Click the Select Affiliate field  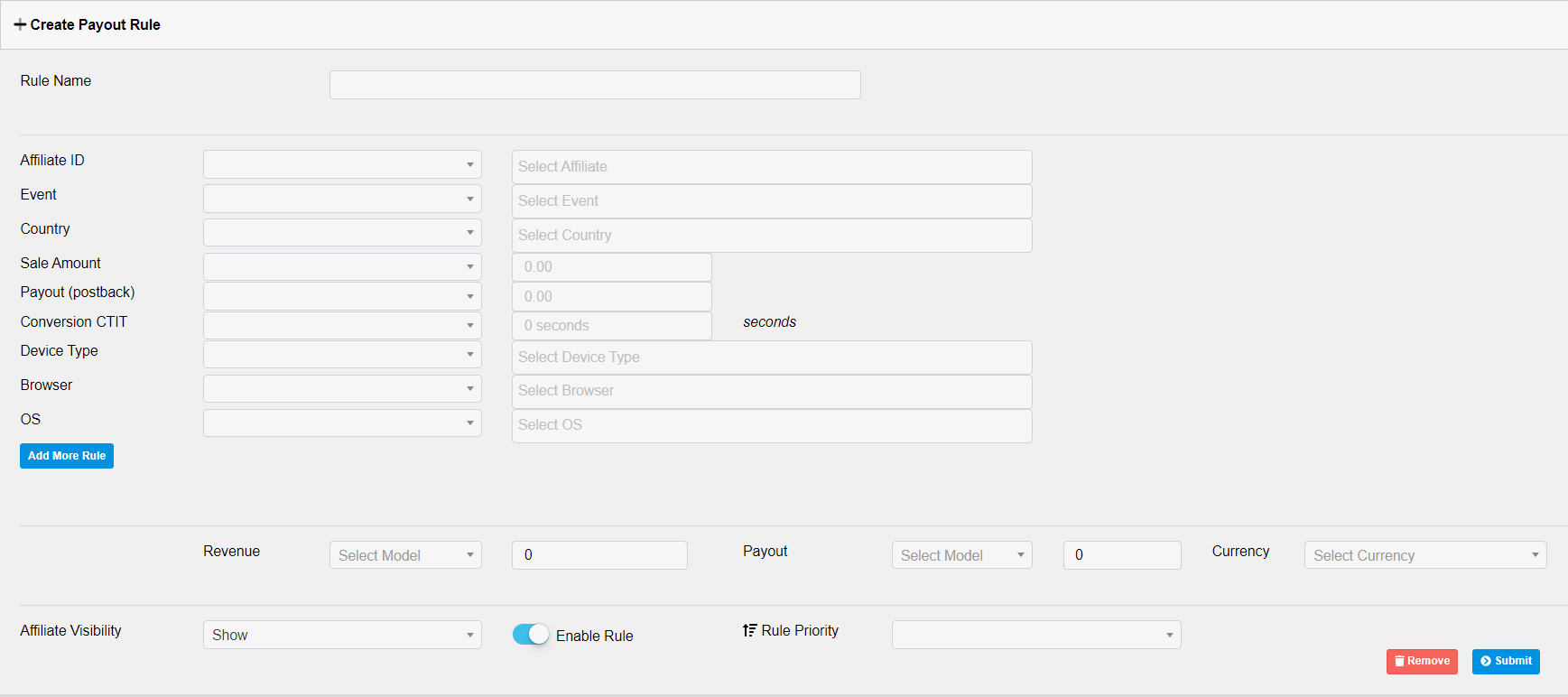(772, 167)
